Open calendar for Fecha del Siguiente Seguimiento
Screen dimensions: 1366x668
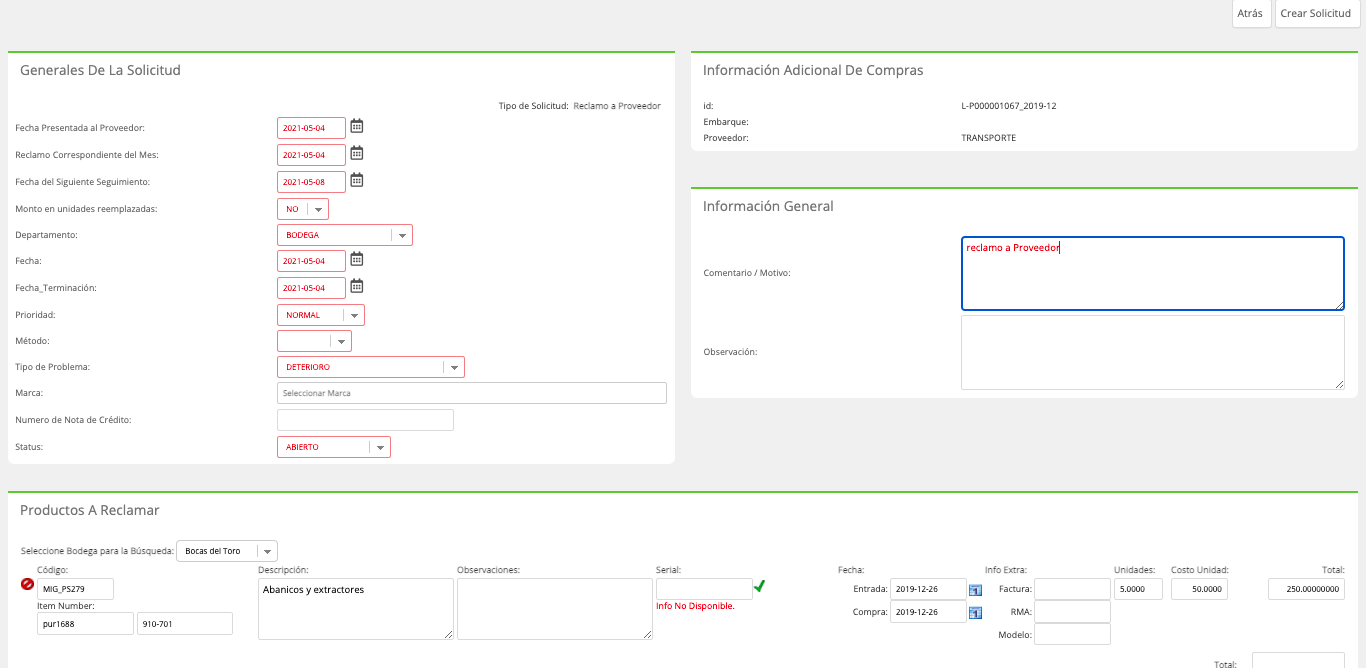(x=357, y=180)
